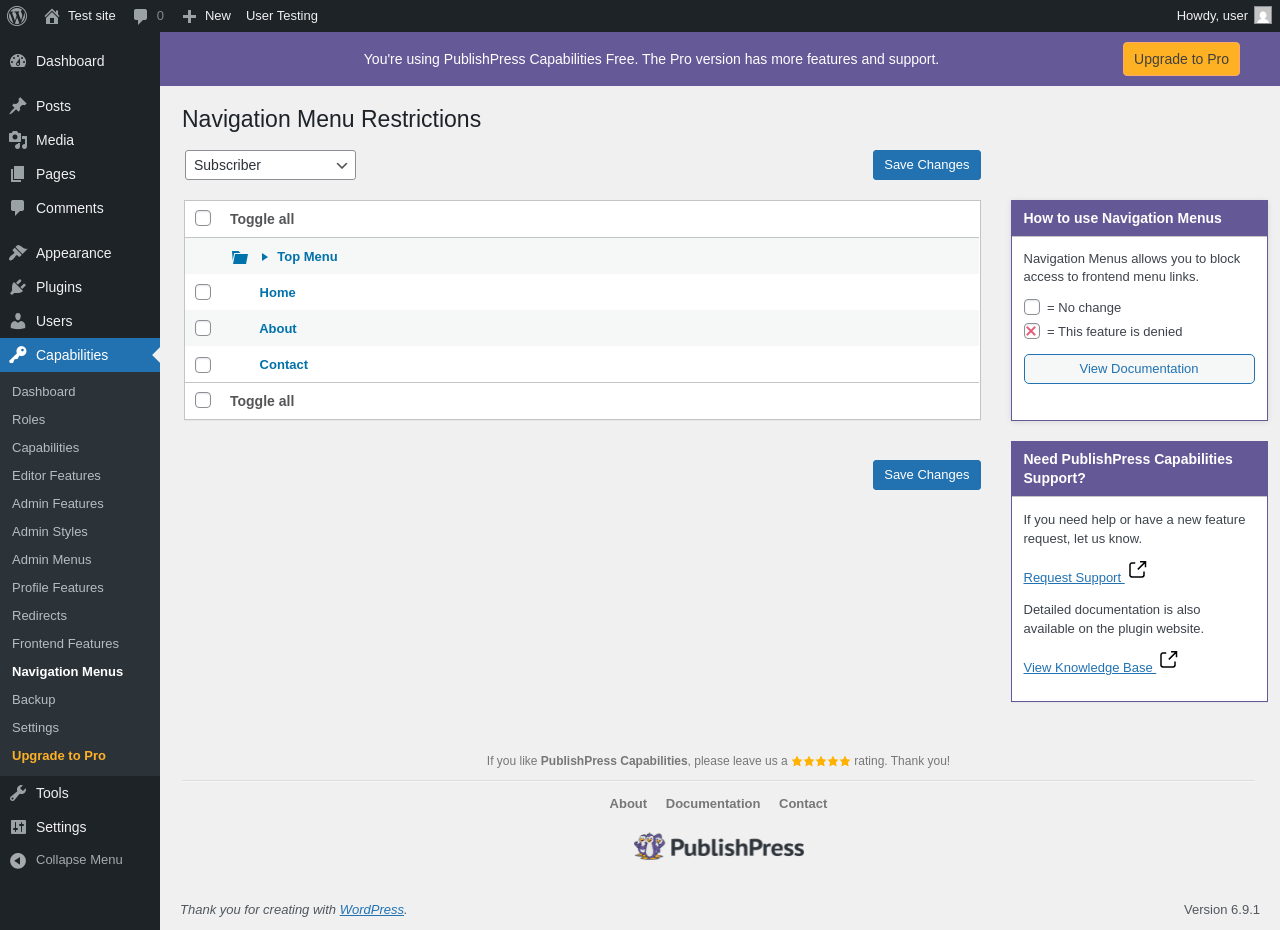Click the View Knowledge Base link text

tap(1088, 668)
